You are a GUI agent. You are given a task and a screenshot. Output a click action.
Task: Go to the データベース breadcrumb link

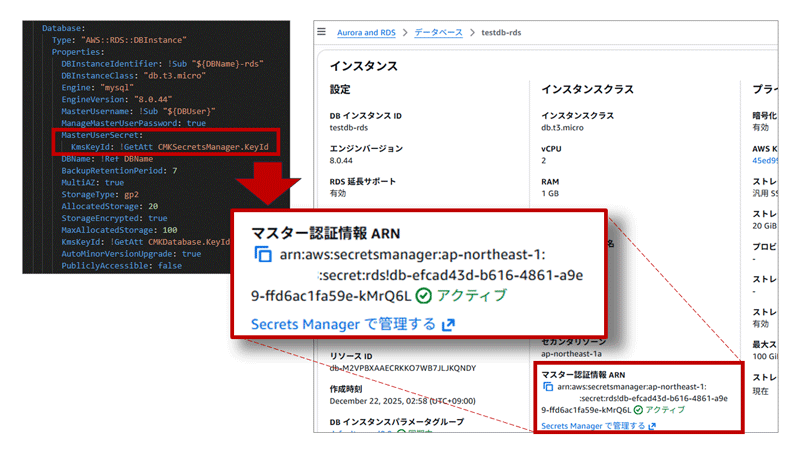[438, 33]
